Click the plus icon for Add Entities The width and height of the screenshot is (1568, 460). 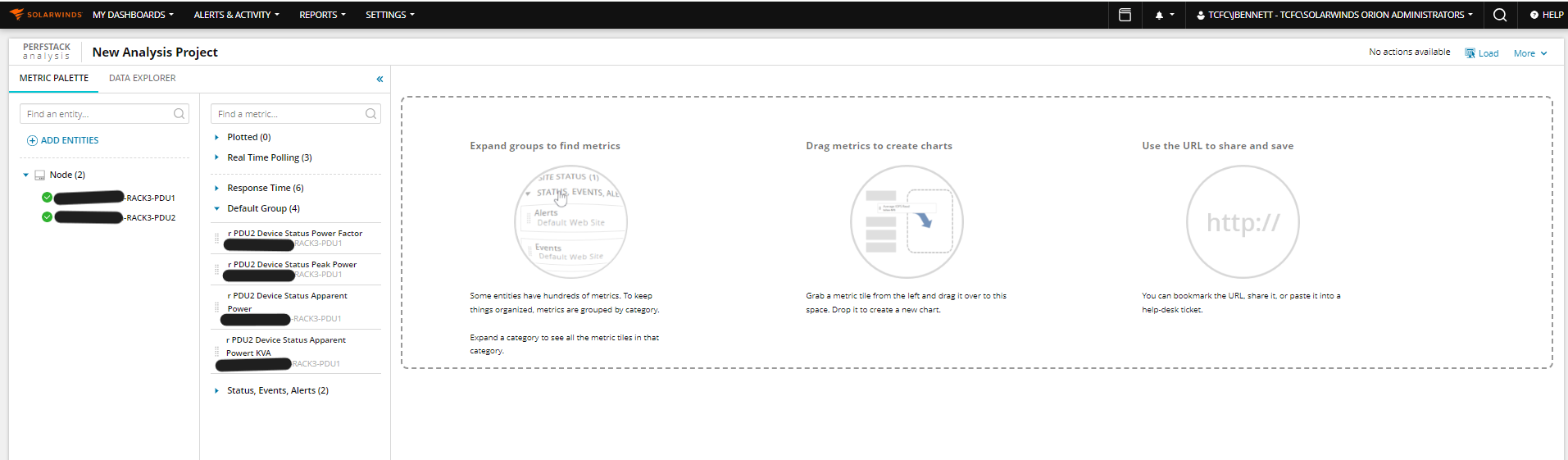[32, 140]
